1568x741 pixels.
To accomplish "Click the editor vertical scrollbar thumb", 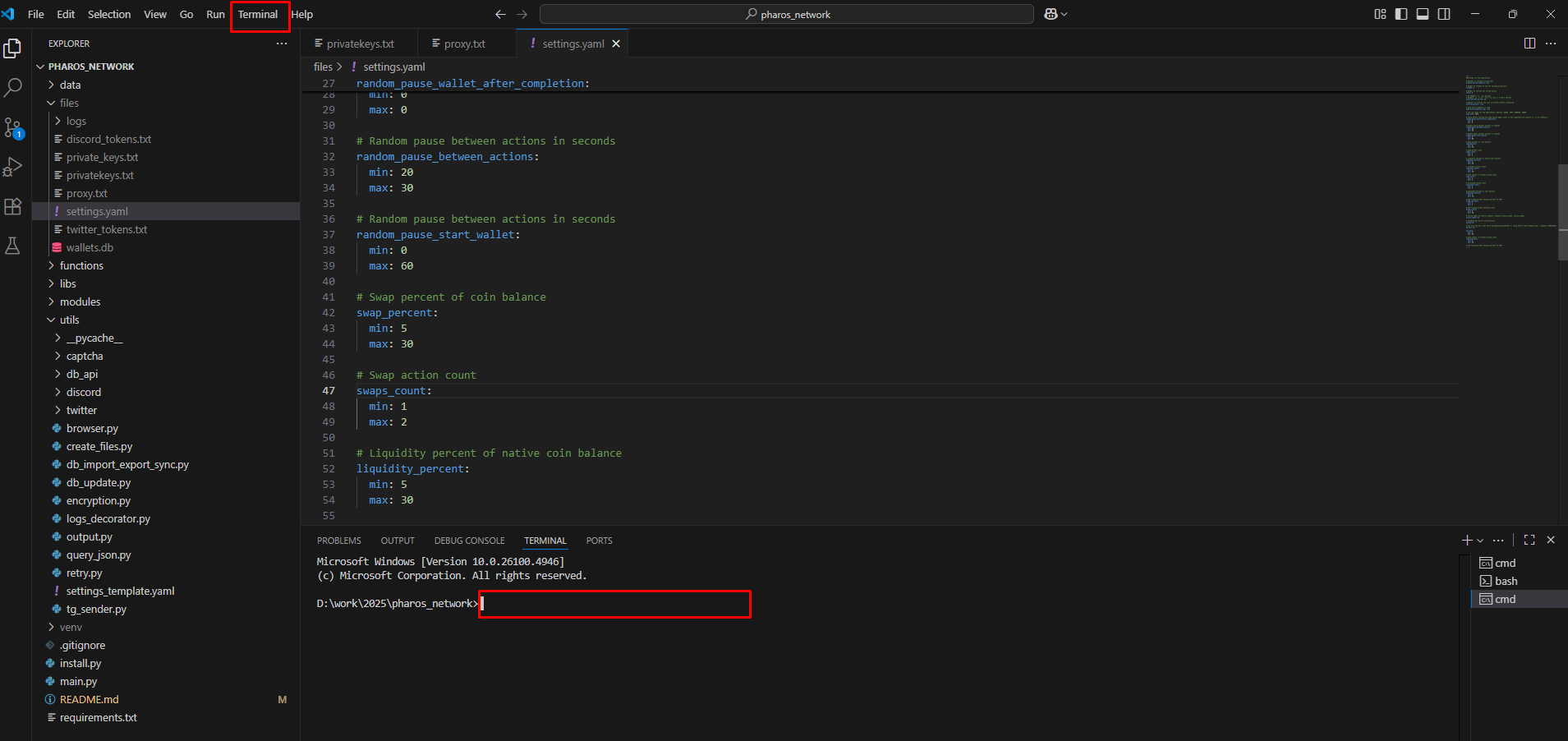I will pos(1562,212).
